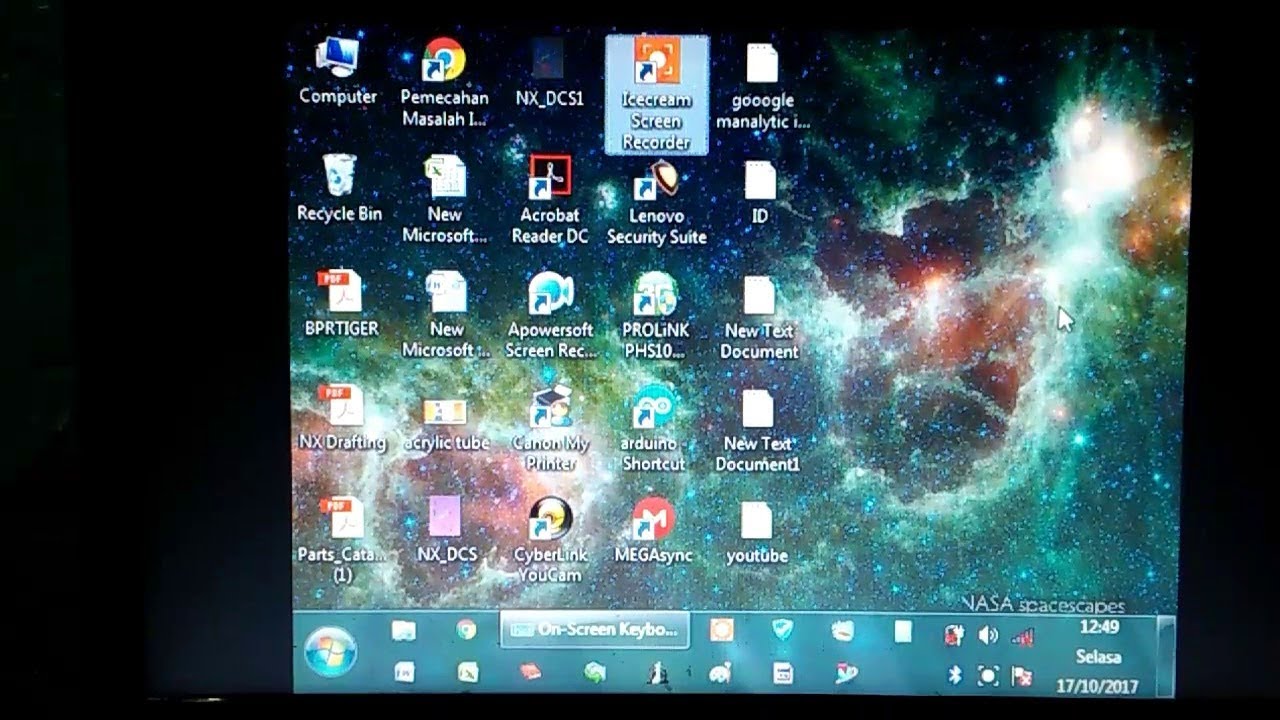The image size is (1280, 720).
Task: Open the Paint palette taskbar icon
Action: tap(718, 674)
